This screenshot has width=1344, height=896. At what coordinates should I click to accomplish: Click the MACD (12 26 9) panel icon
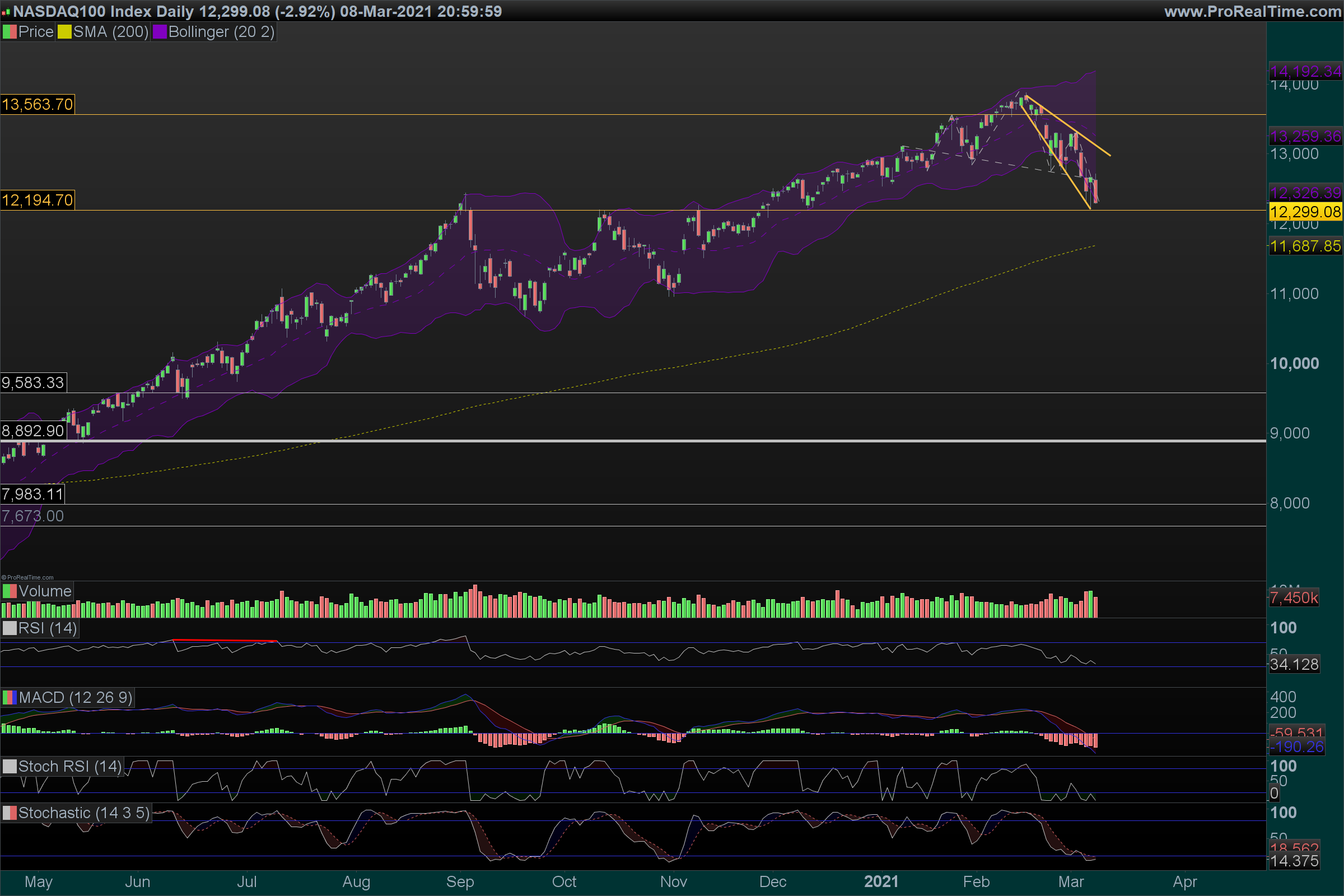tap(9, 697)
